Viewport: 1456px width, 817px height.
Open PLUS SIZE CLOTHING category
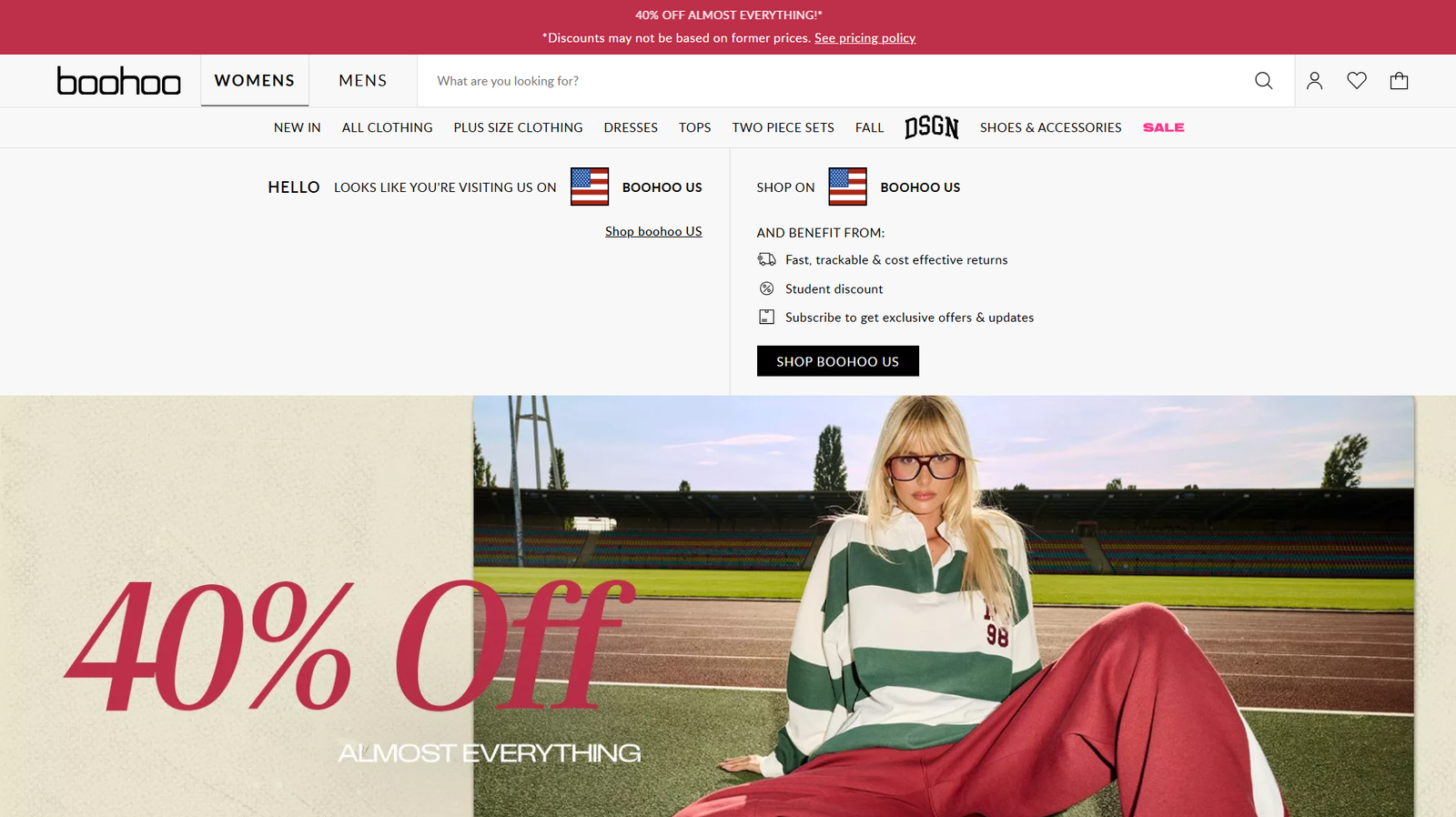point(518,127)
